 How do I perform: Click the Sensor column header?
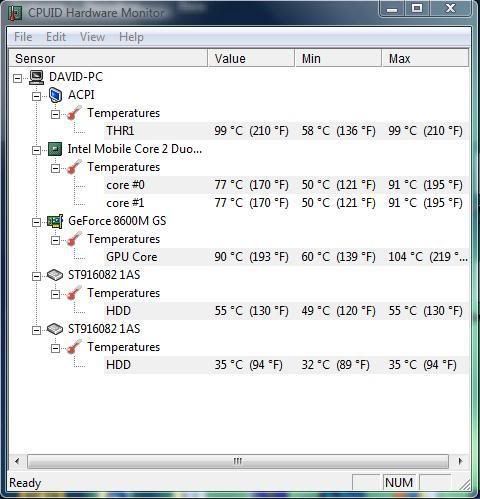coord(108,58)
